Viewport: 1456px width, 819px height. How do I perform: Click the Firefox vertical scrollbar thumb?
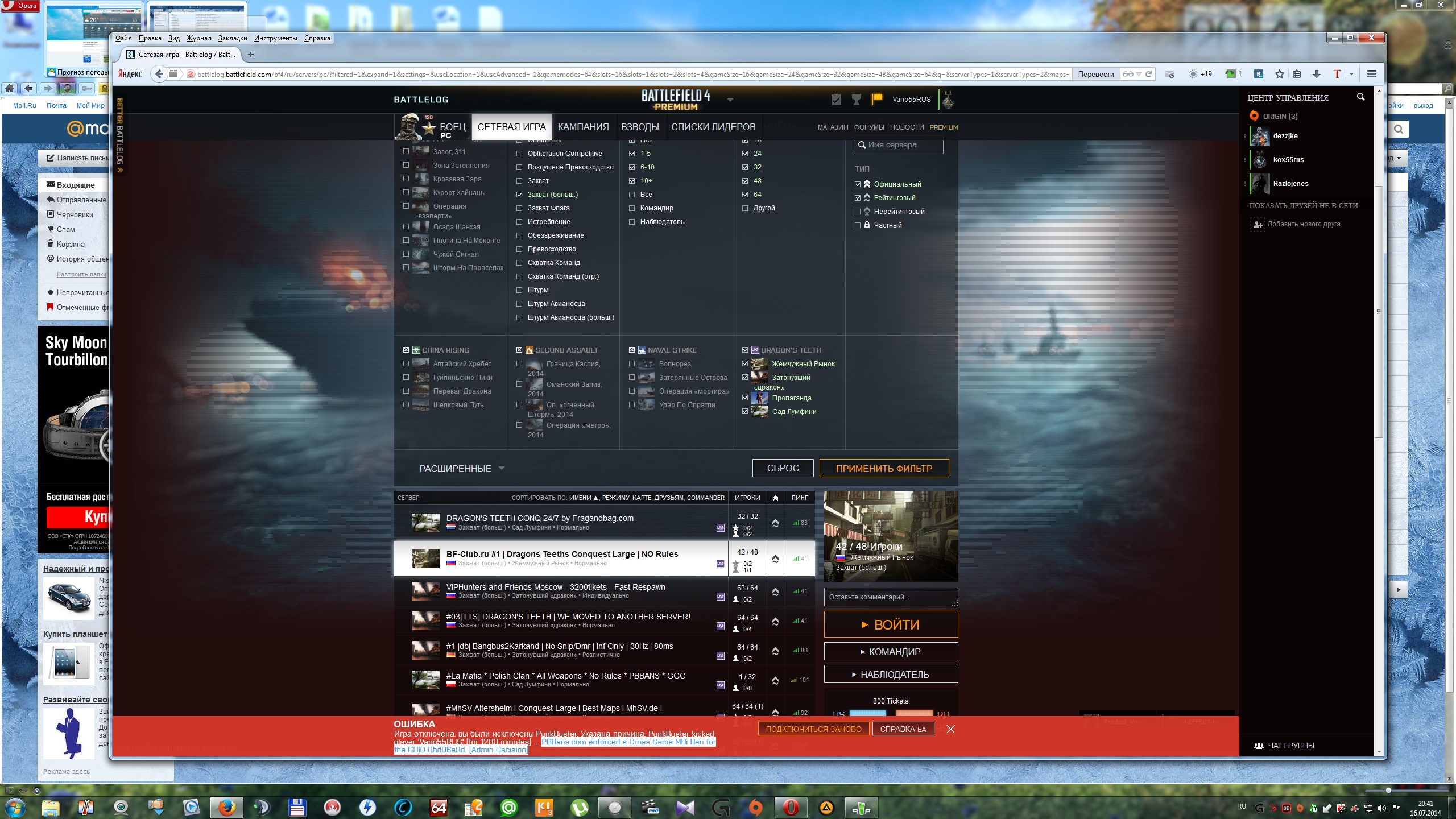(1379, 312)
